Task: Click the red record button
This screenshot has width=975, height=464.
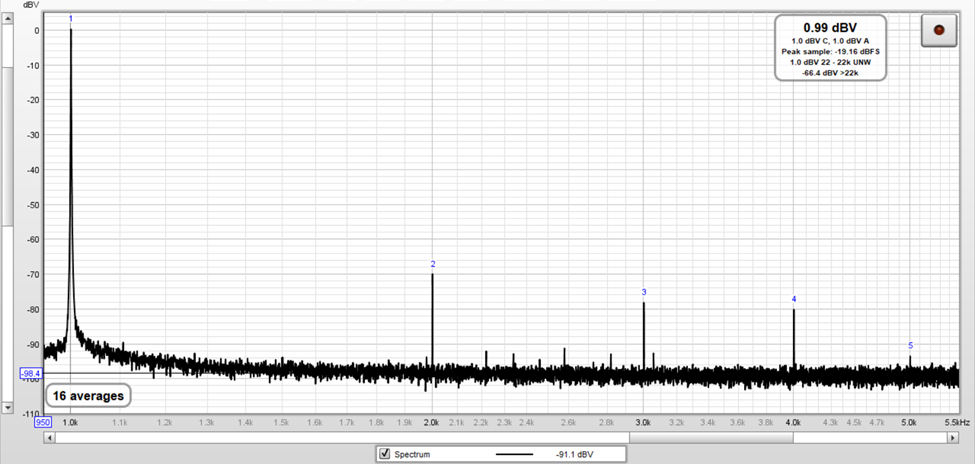Action: point(938,30)
